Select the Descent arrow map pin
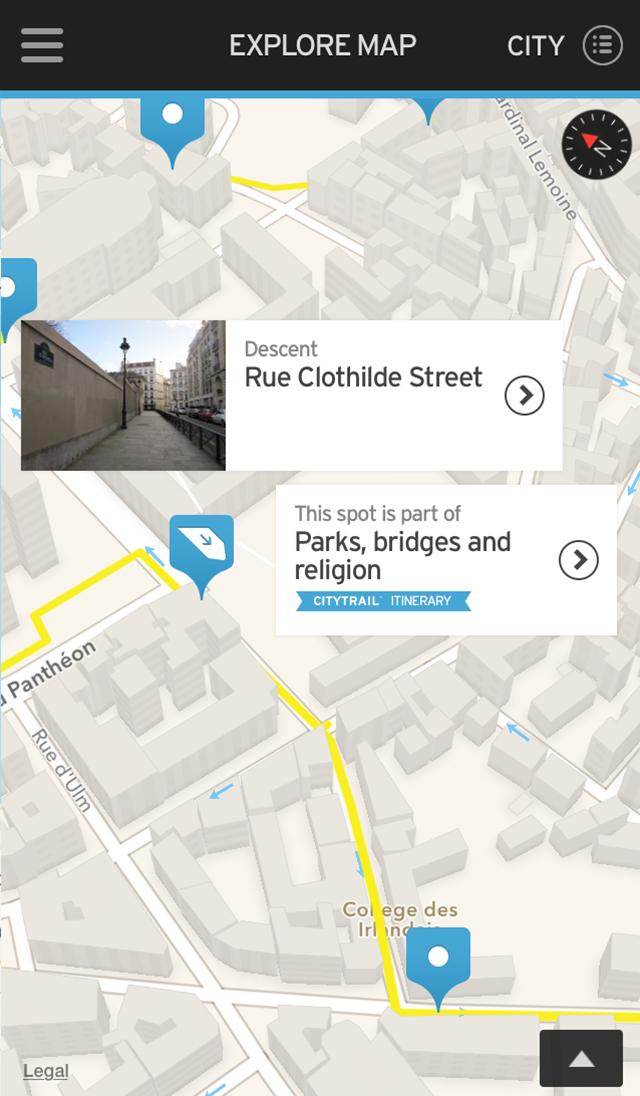This screenshot has height=1096, width=640. (202, 546)
